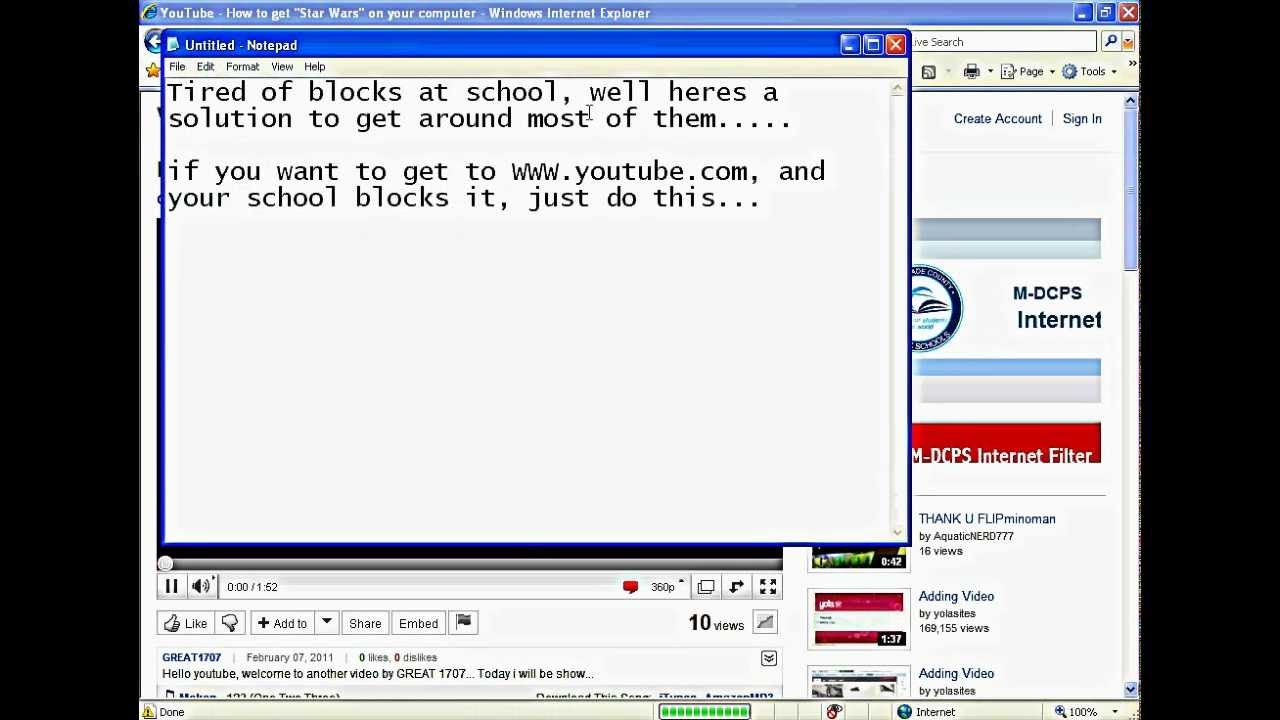
Task: Open the related video thumbnail marked 1:37
Action: click(859, 619)
